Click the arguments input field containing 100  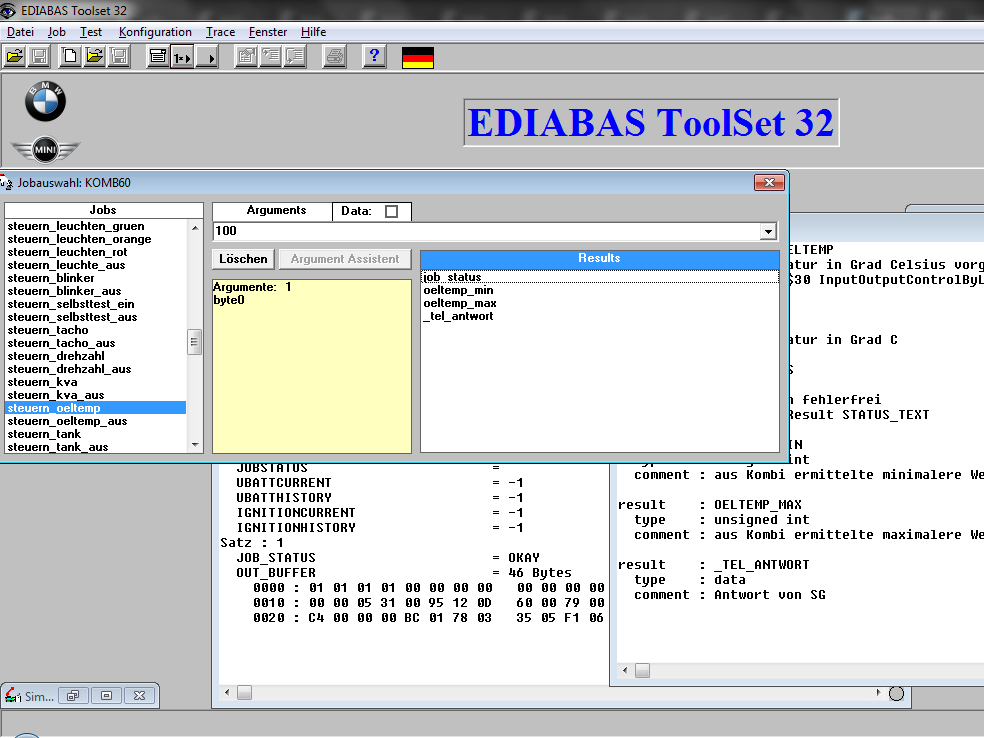[x=487, y=232]
